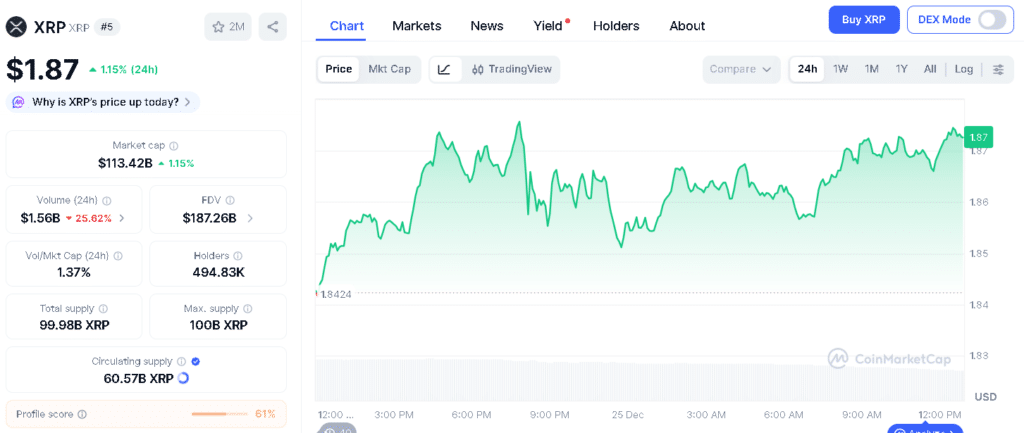The image size is (1024, 433).
Task: Open chart settings sliders icon
Action: pos(999,69)
